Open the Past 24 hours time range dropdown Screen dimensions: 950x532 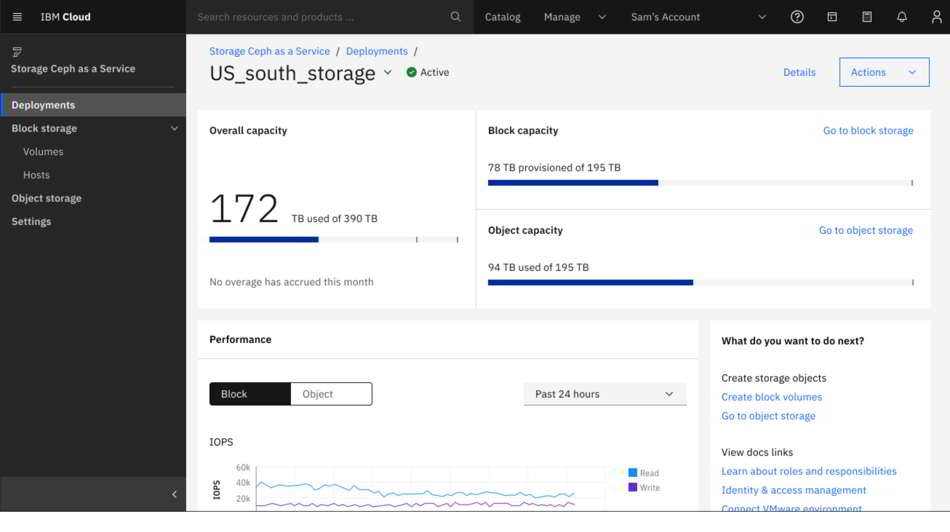pyautogui.click(x=605, y=394)
